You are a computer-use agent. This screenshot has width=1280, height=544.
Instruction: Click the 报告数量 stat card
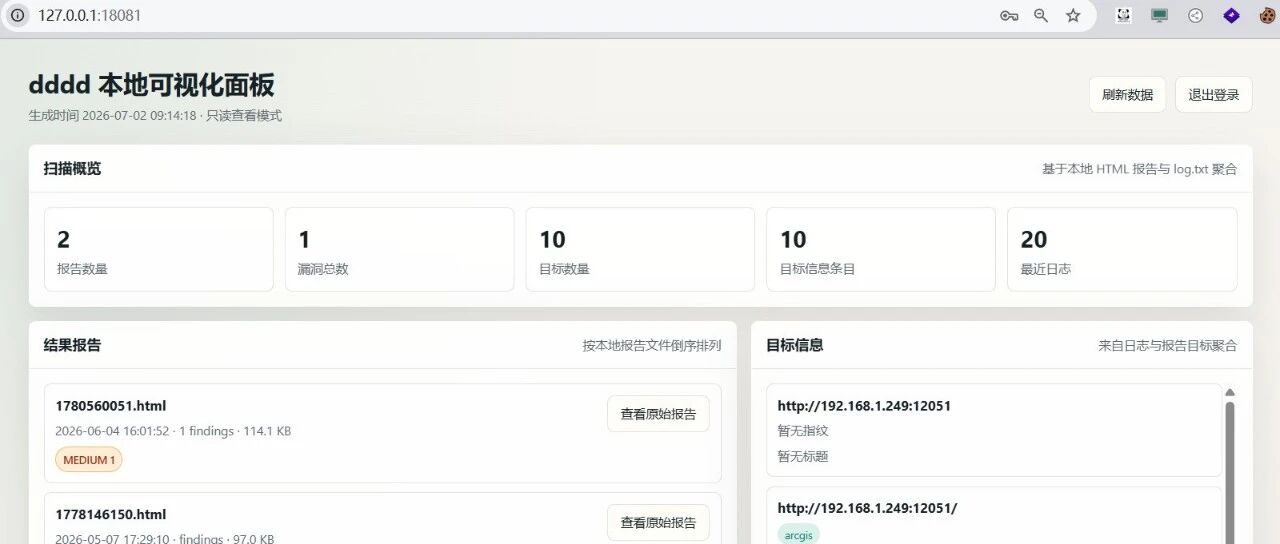tap(159, 249)
